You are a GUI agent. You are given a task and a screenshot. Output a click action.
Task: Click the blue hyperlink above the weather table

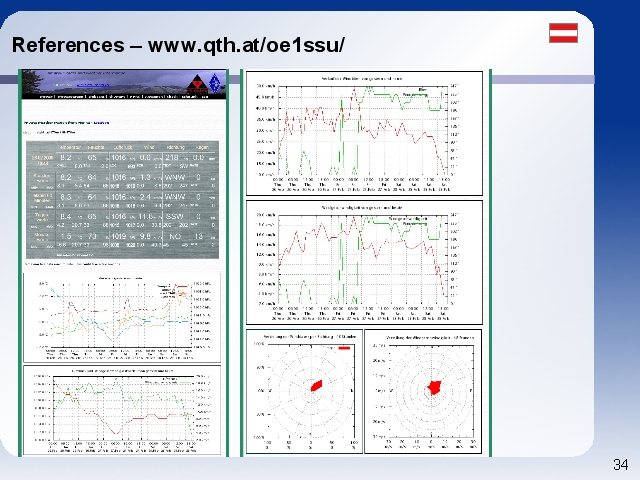pos(100,121)
